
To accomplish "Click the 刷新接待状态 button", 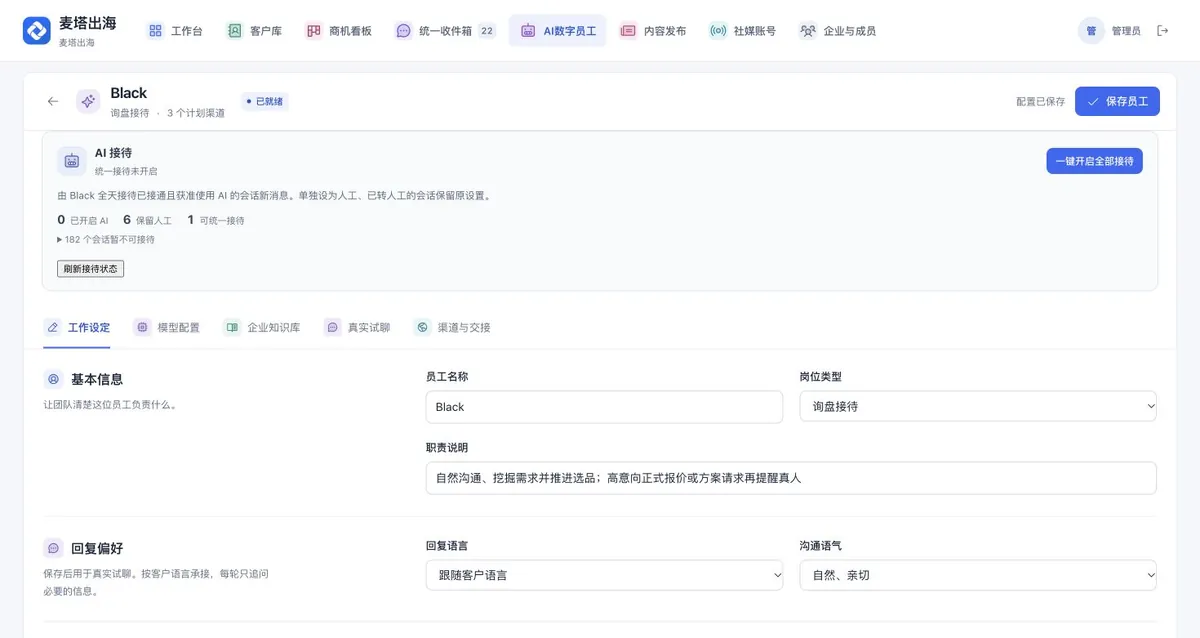I will coord(90,268).
